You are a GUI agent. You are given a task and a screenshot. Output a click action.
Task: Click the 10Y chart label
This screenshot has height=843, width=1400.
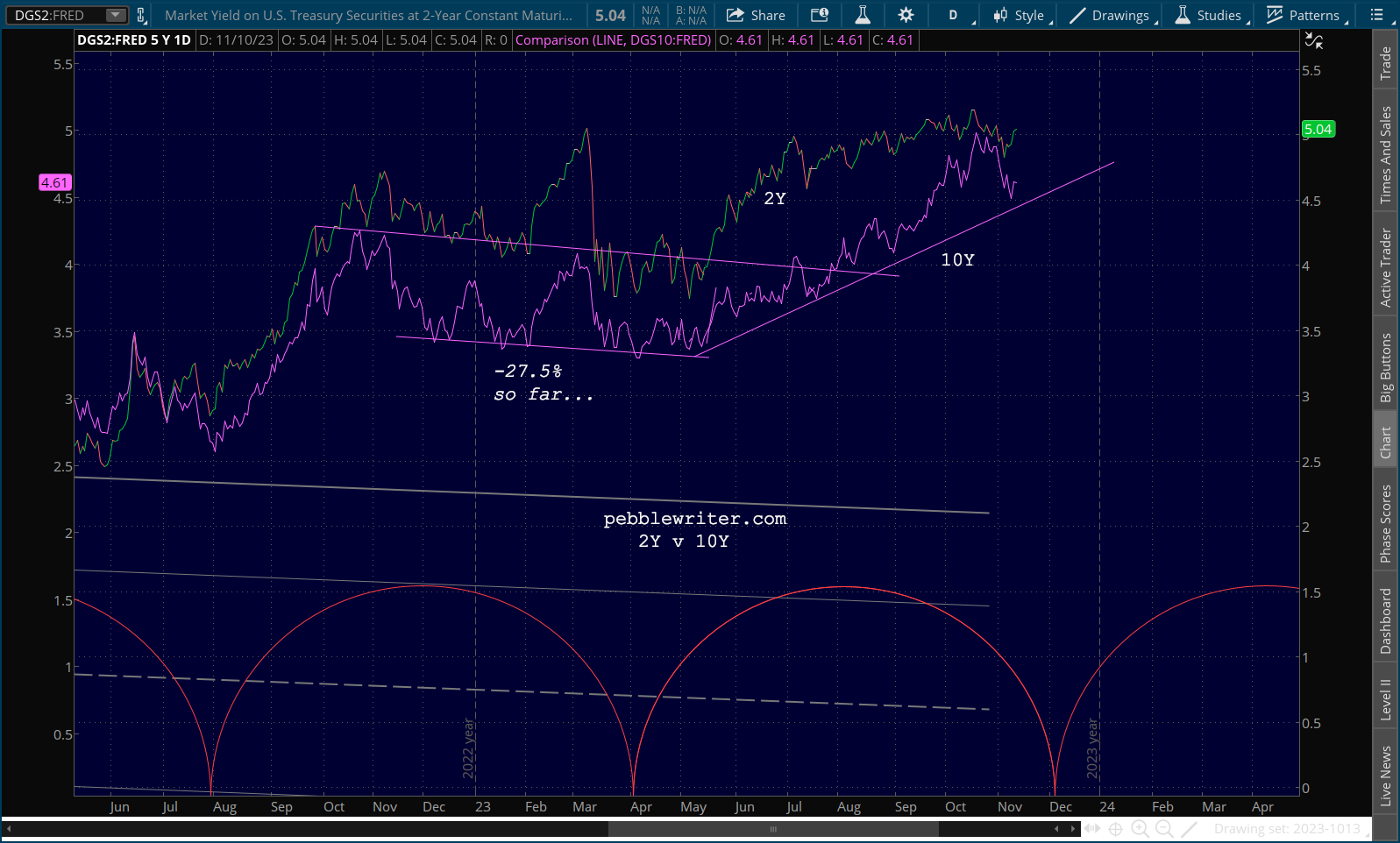click(x=958, y=260)
